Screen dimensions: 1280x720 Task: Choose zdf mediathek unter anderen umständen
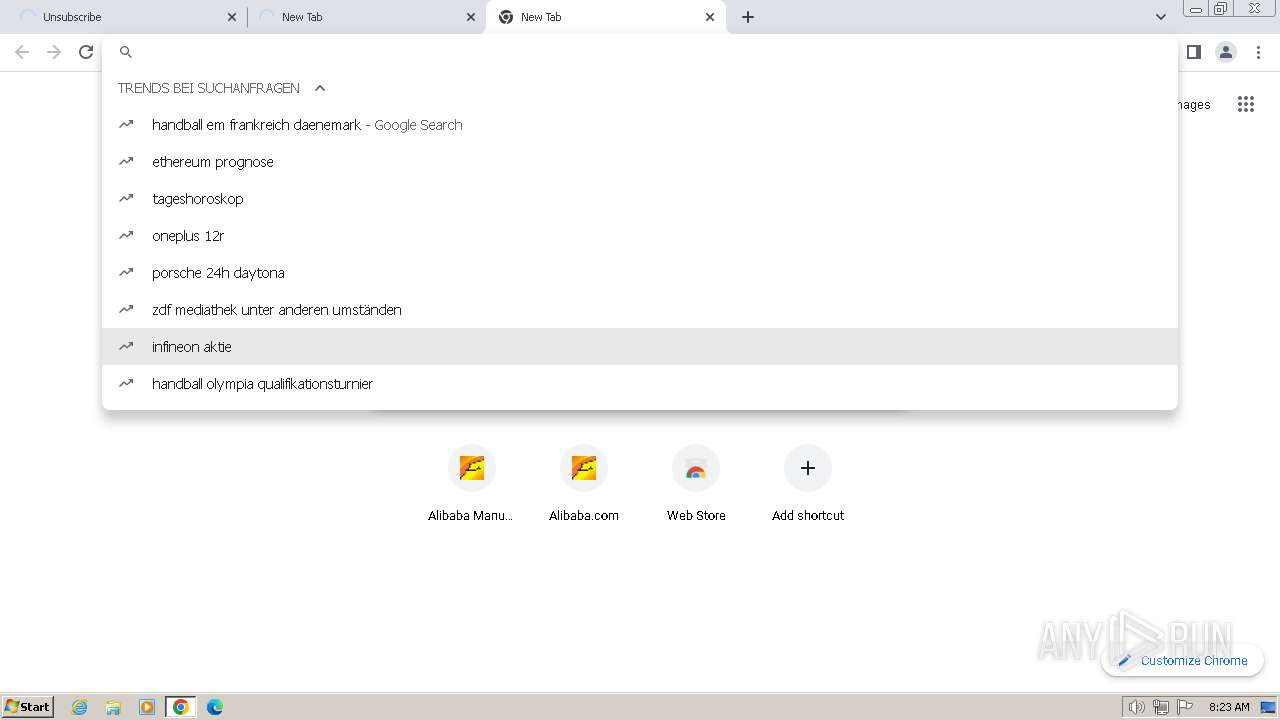pos(640,310)
